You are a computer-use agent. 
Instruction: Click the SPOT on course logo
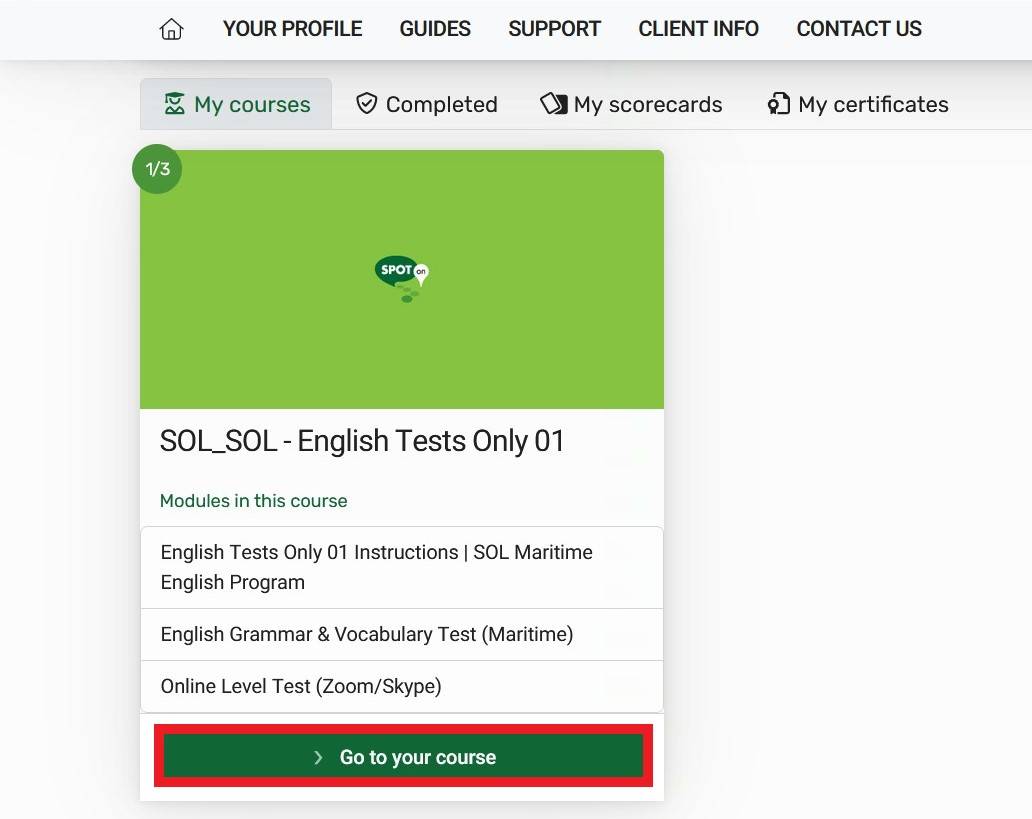click(x=401, y=279)
